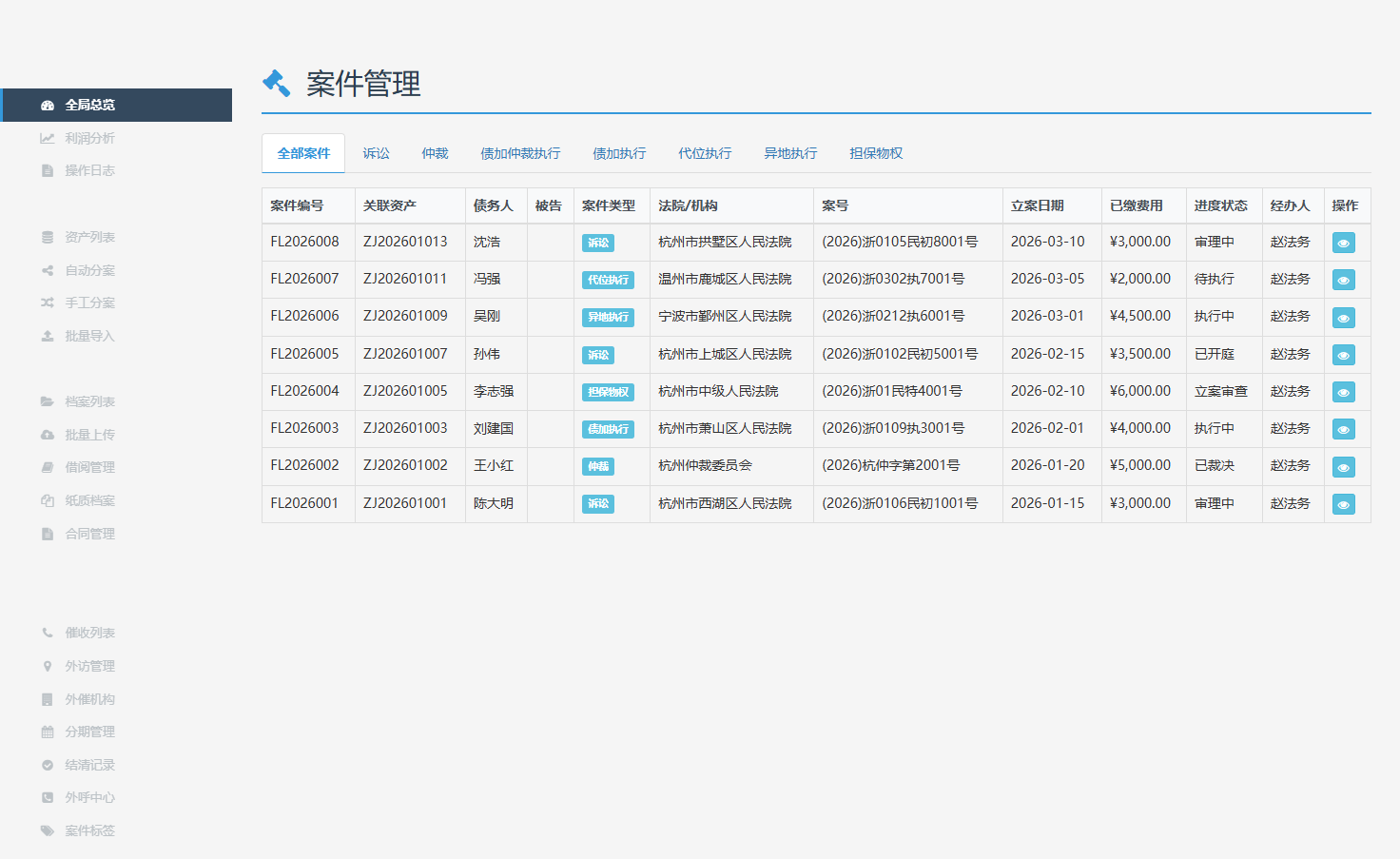Click status 已裁决
This screenshot has width=1400, height=859.
click(1215, 465)
